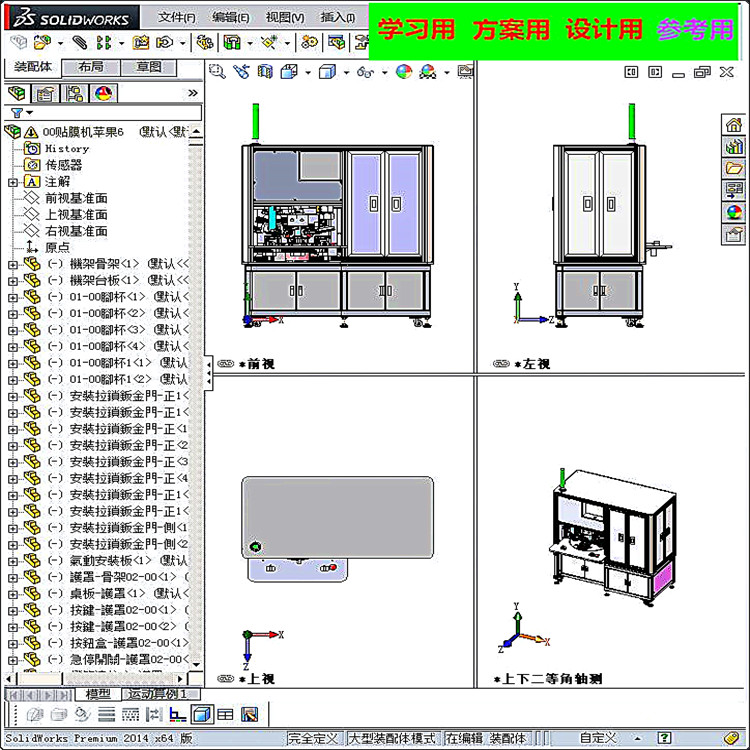Click the Zoom to Area magnifier icon

[217, 72]
